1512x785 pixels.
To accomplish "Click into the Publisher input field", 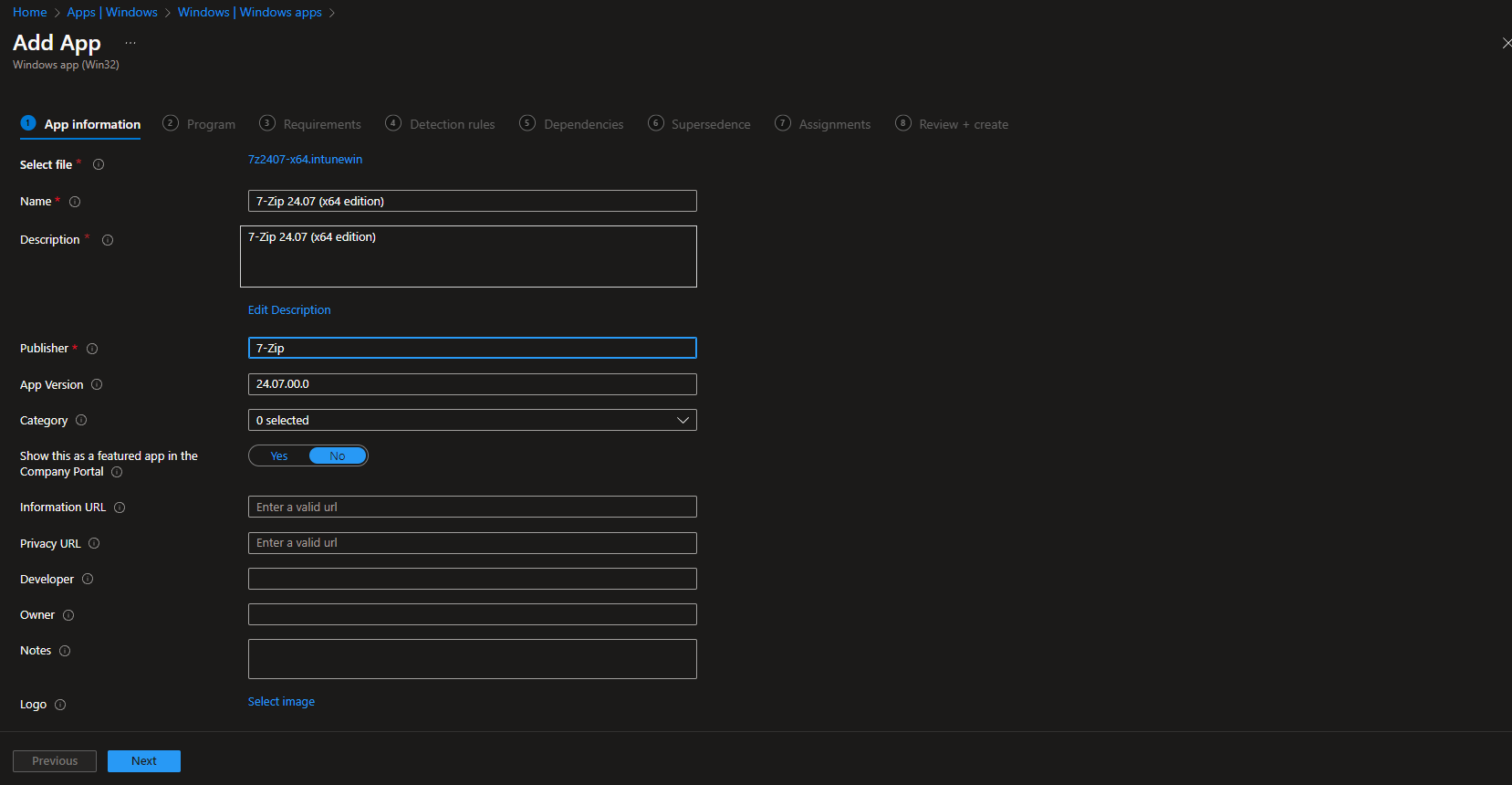I will tap(473, 348).
